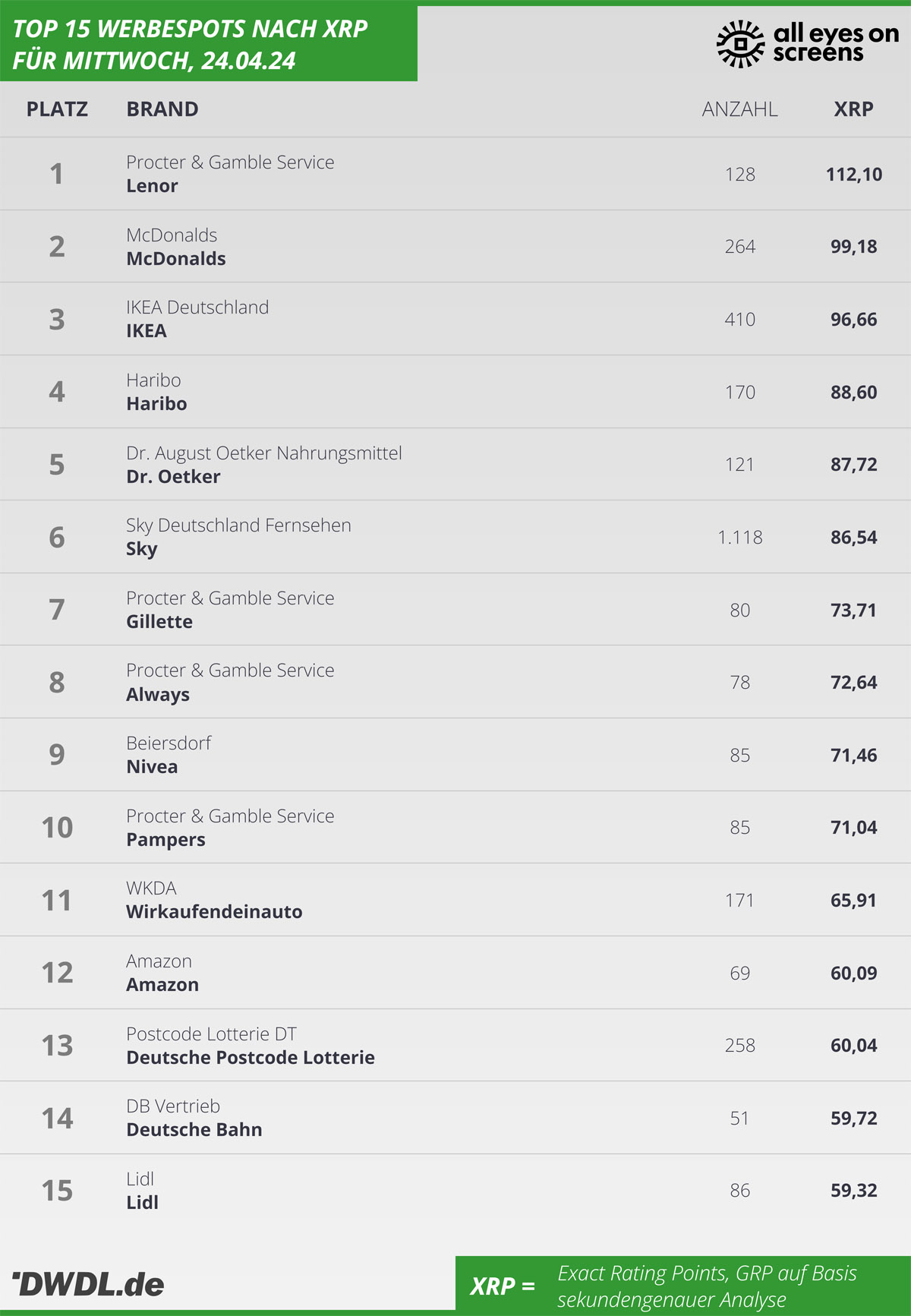Click the McDonalds brand name
The height and width of the screenshot is (1316, 911).
176,259
